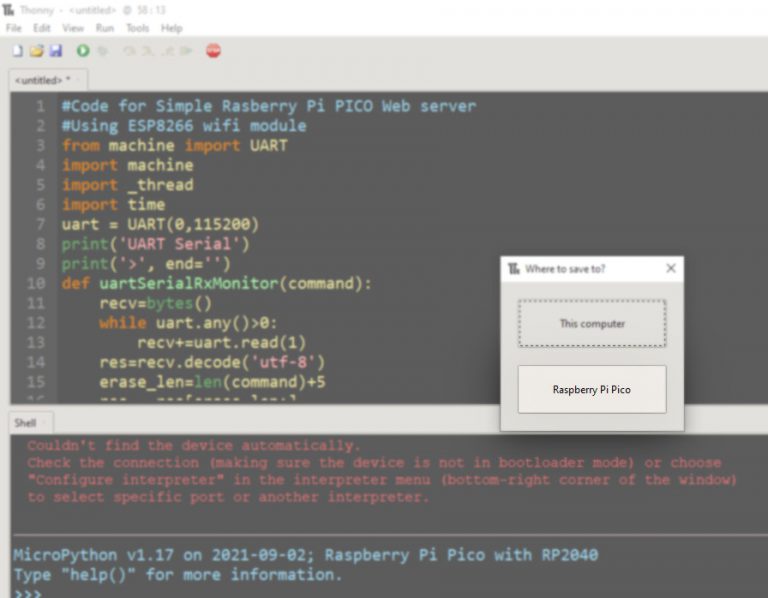The image size is (768, 598).
Task: Choose Raspberry Pi Pico as save location
Action: point(592,390)
